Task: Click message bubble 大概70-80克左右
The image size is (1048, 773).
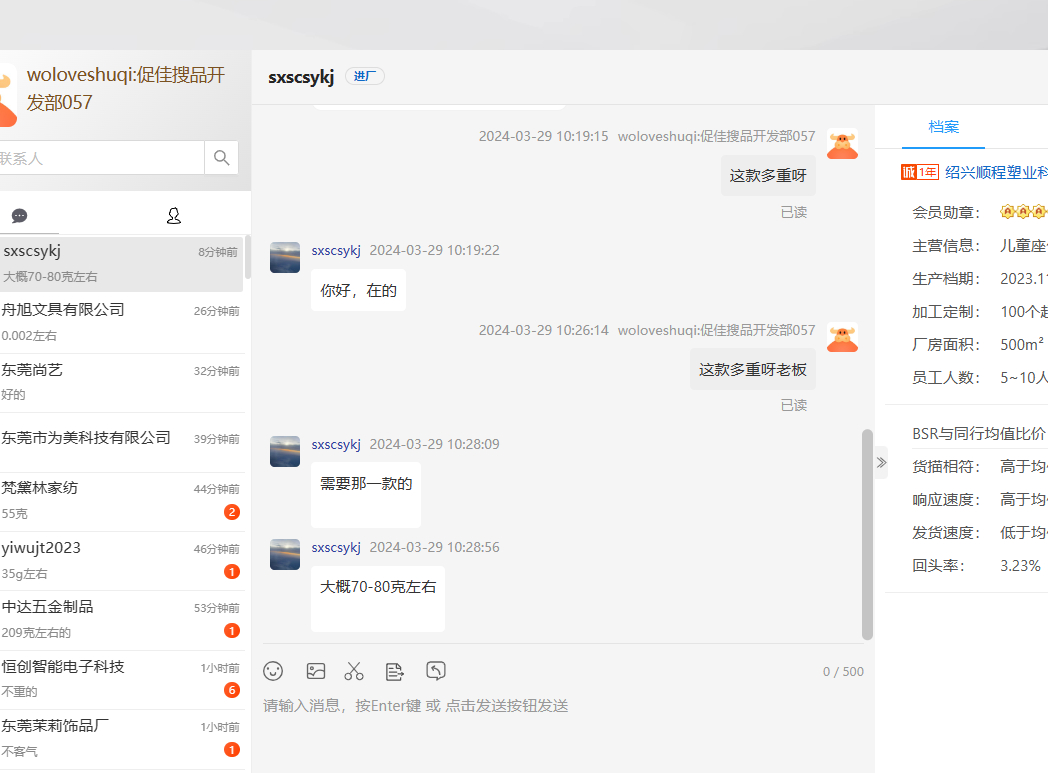Action: coord(378,599)
